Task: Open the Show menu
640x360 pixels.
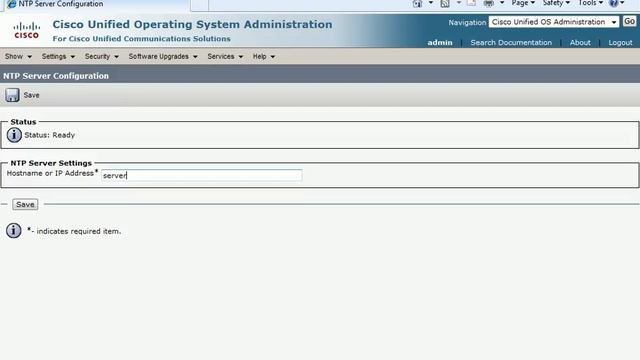Action: pos(18,56)
